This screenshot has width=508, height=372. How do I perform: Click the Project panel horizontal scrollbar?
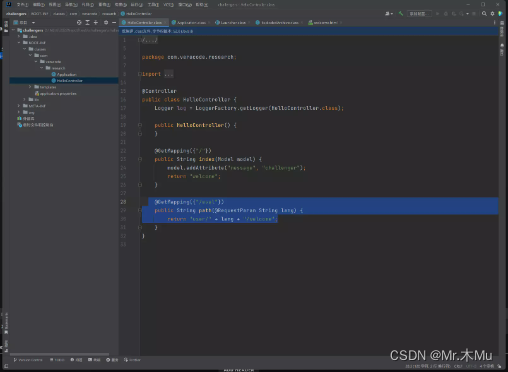59,354
